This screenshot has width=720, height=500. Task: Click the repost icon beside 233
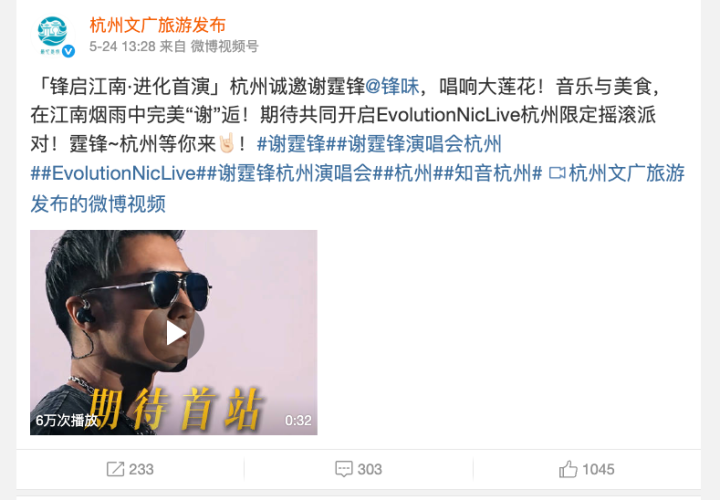(x=115, y=469)
